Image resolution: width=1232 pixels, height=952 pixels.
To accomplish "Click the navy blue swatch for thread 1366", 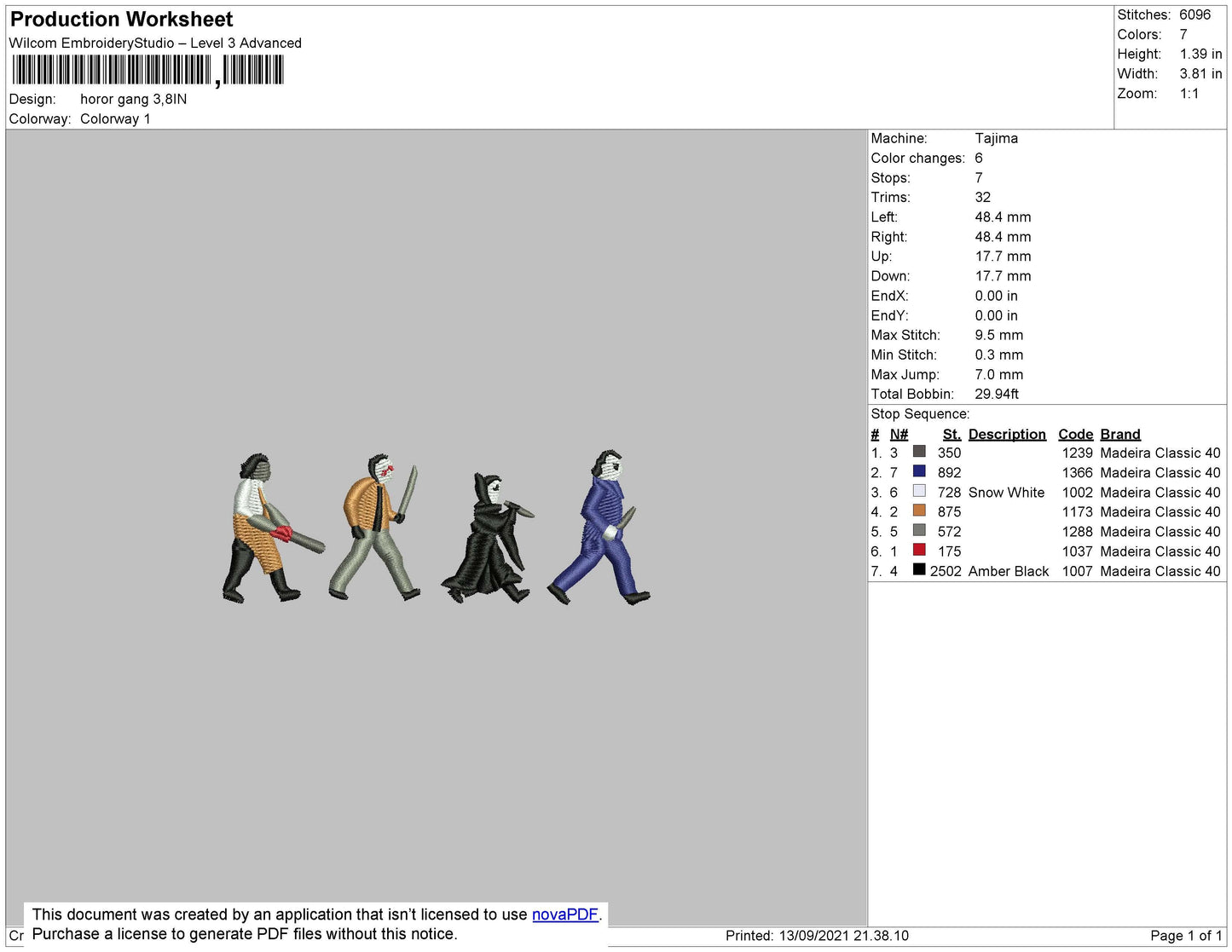I will (x=919, y=471).
